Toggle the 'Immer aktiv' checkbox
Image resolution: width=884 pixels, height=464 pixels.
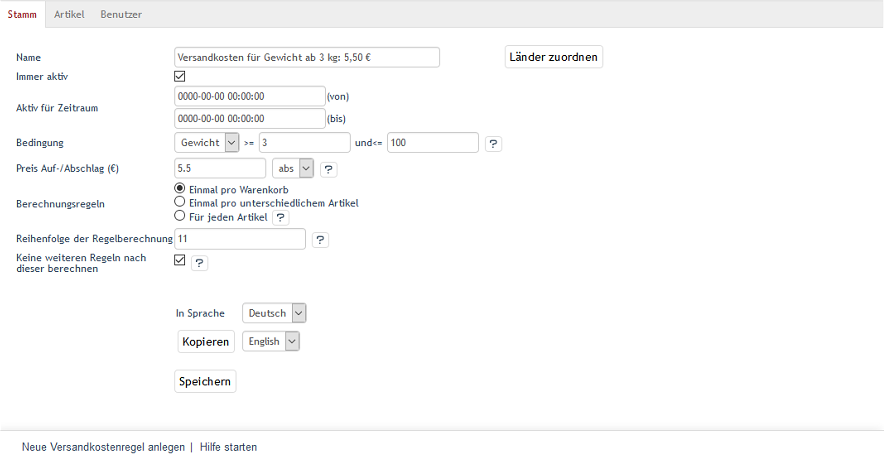[180, 76]
